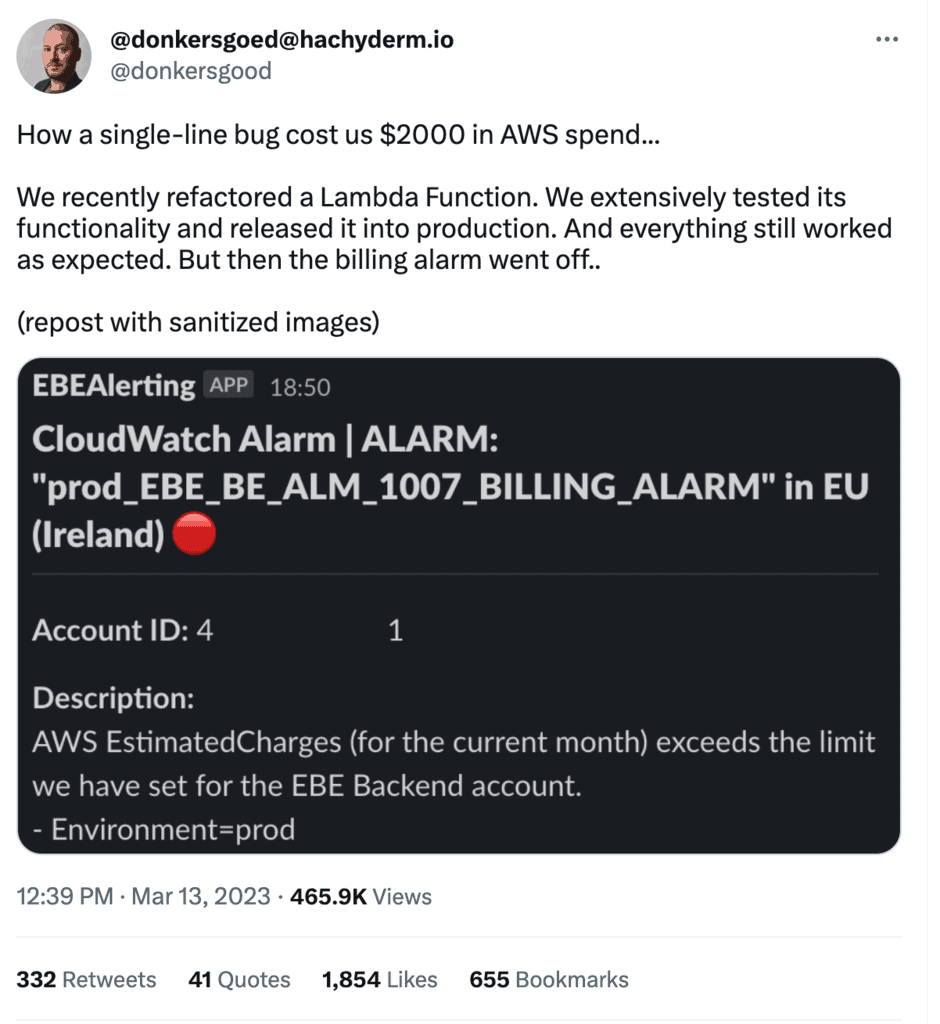
Task: Show the 1,854 Likes list
Action: [x=379, y=979]
